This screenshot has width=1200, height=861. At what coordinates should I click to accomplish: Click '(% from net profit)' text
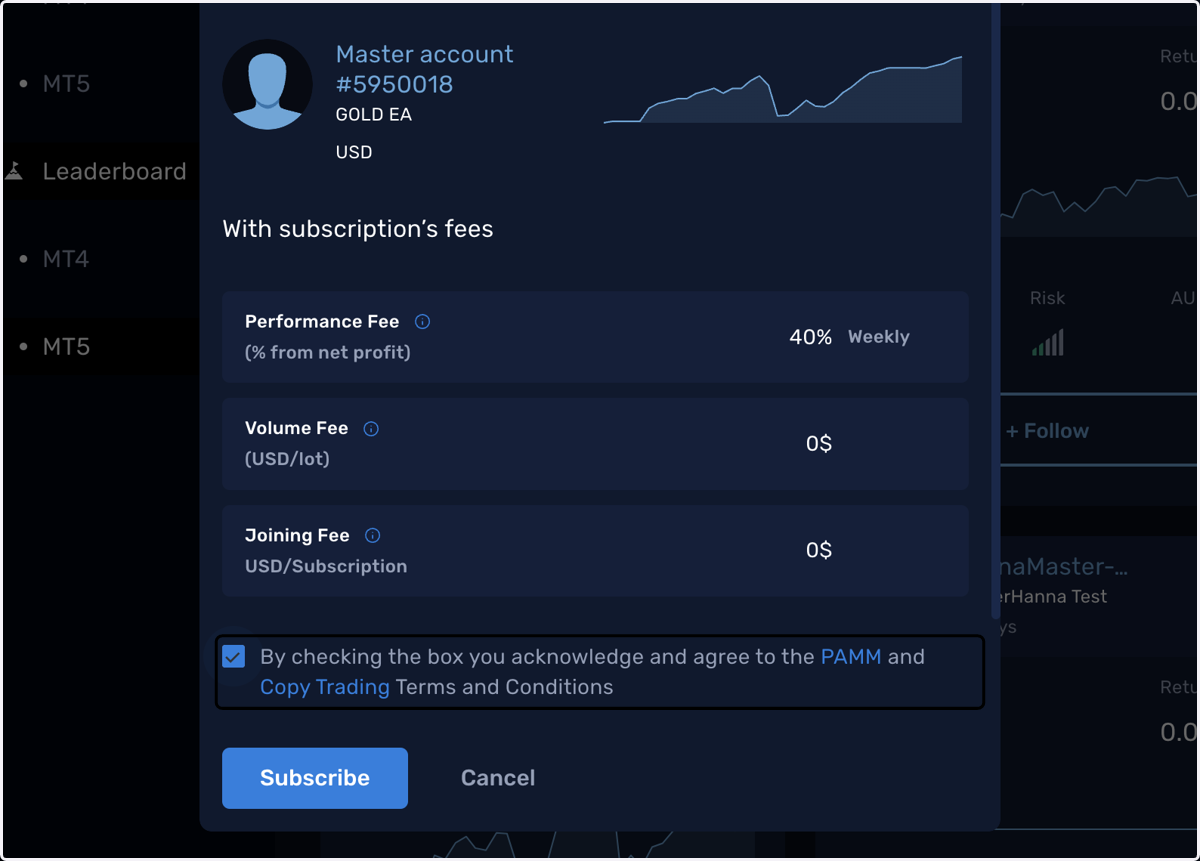tap(328, 352)
